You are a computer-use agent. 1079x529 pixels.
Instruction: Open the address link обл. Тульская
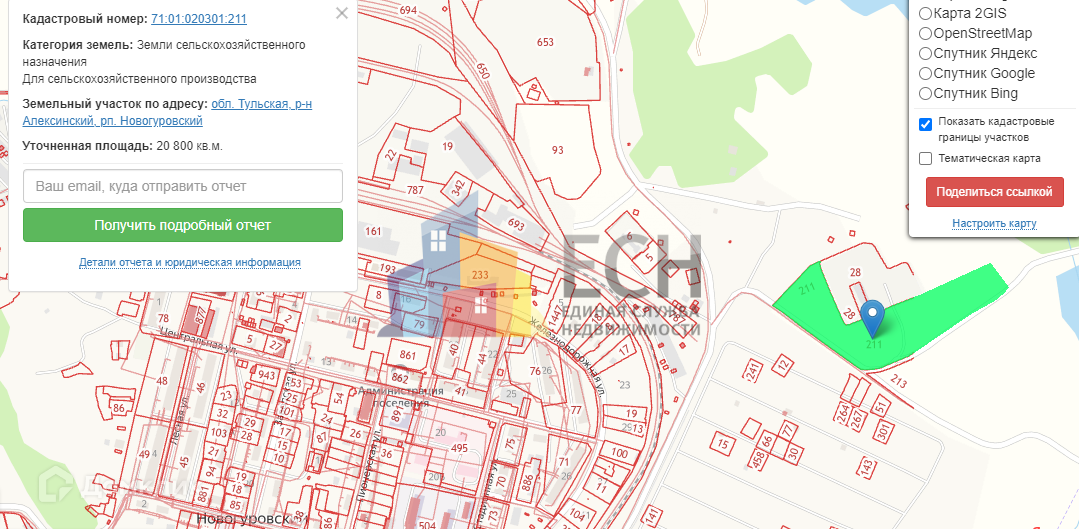coord(167,112)
